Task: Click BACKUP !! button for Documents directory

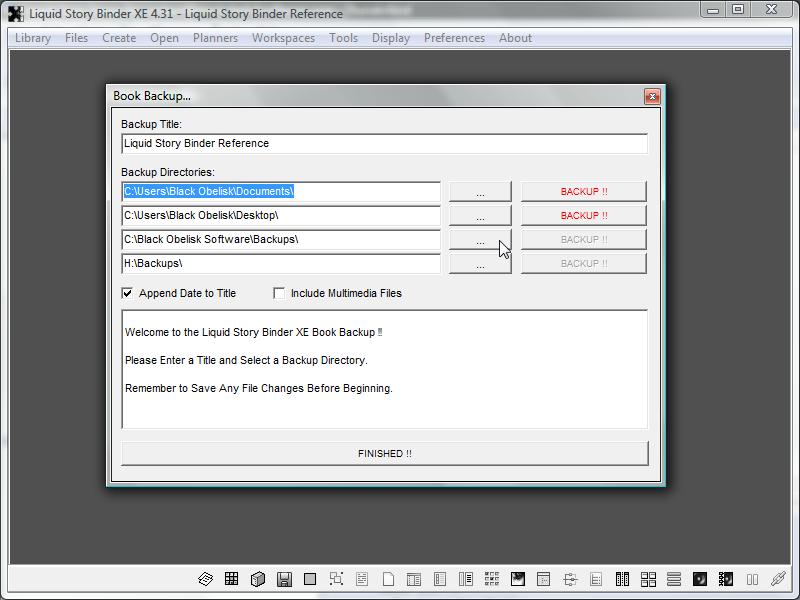Action: [583, 191]
